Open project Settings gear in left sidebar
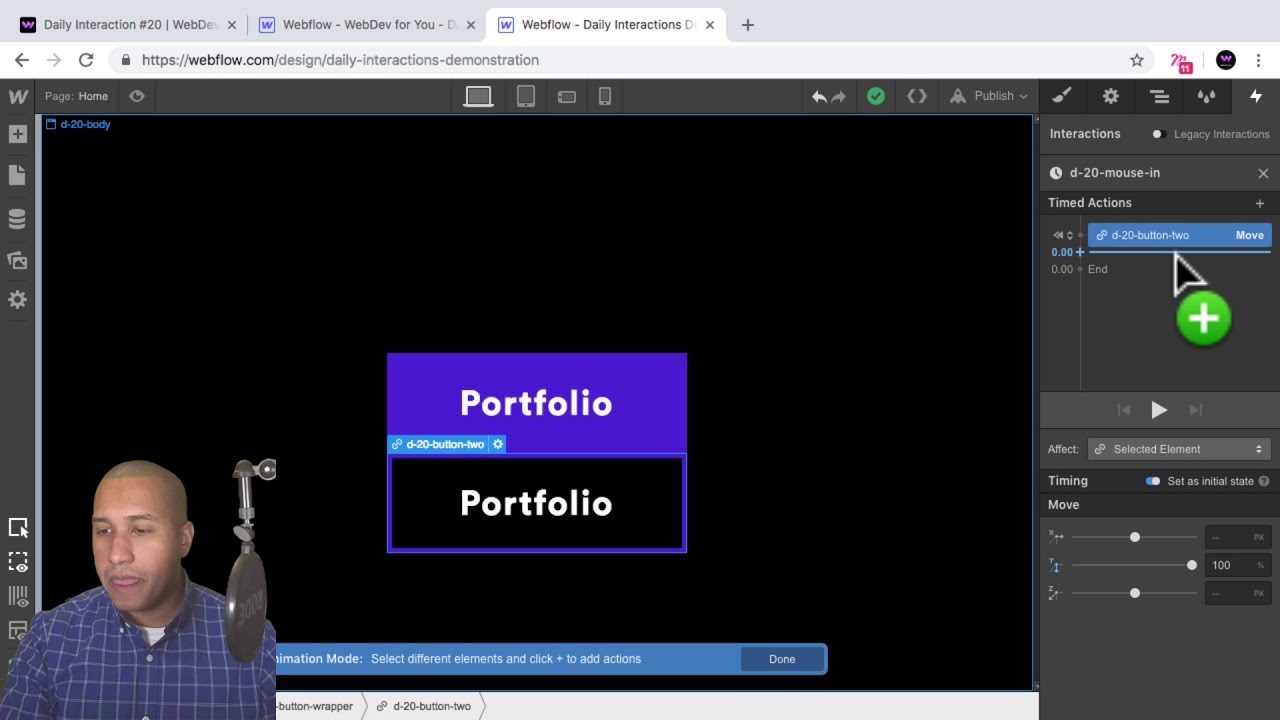1280x720 pixels. pyautogui.click(x=17, y=300)
